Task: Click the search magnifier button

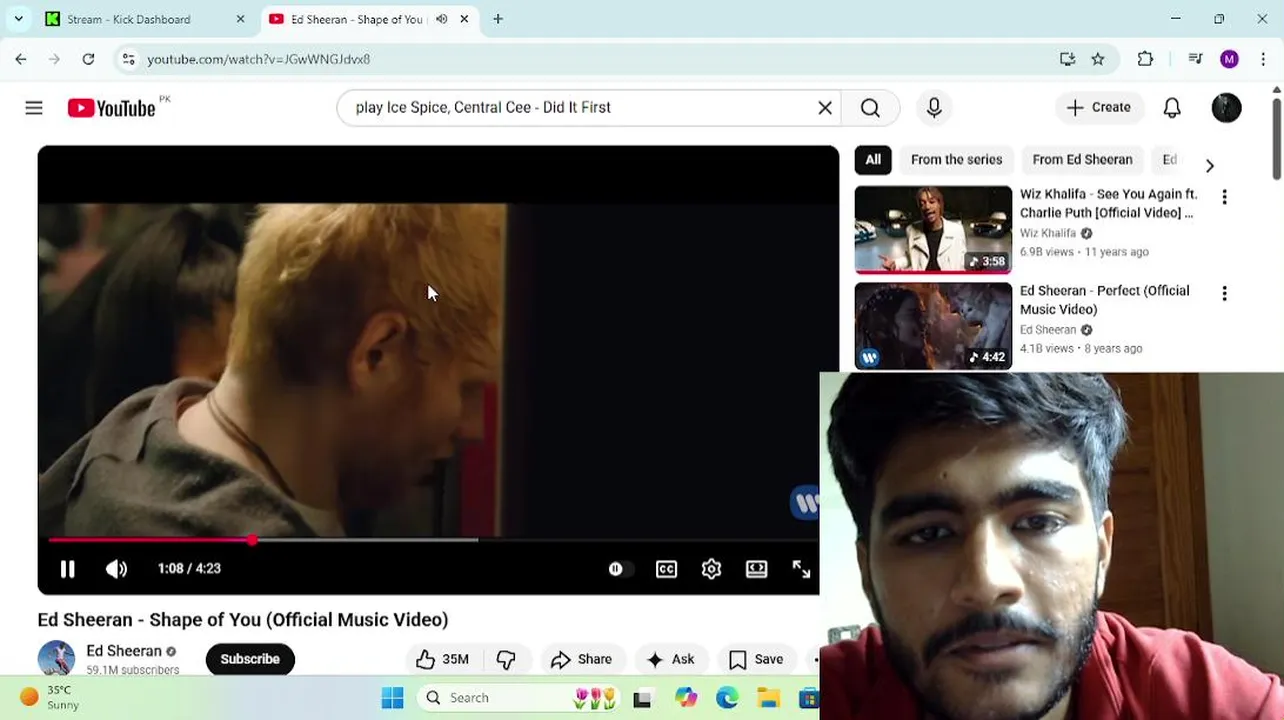Action: 870,108
